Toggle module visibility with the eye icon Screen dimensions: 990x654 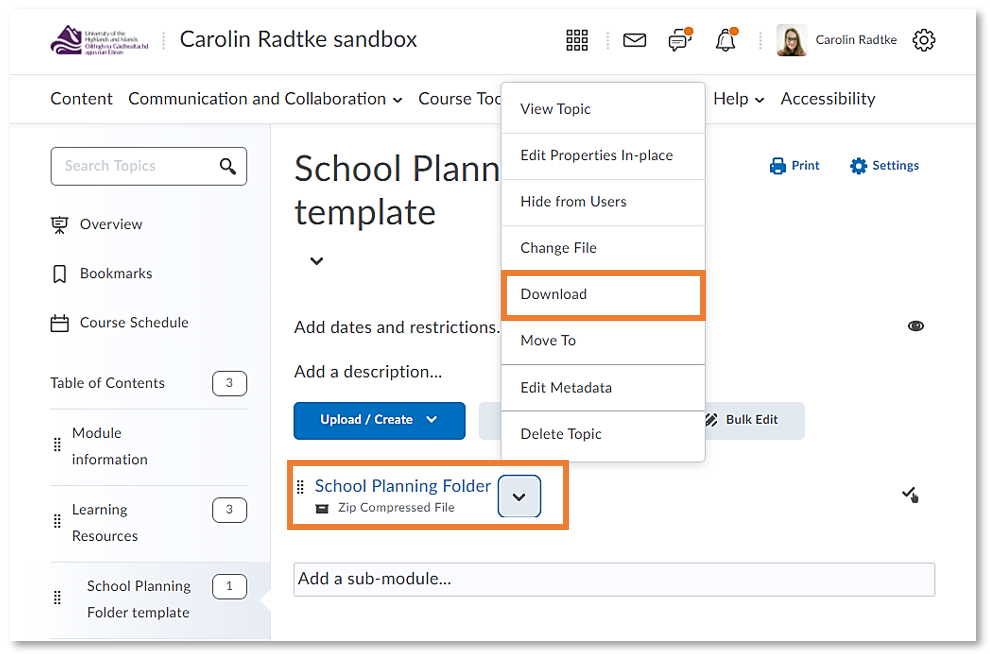(x=915, y=325)
